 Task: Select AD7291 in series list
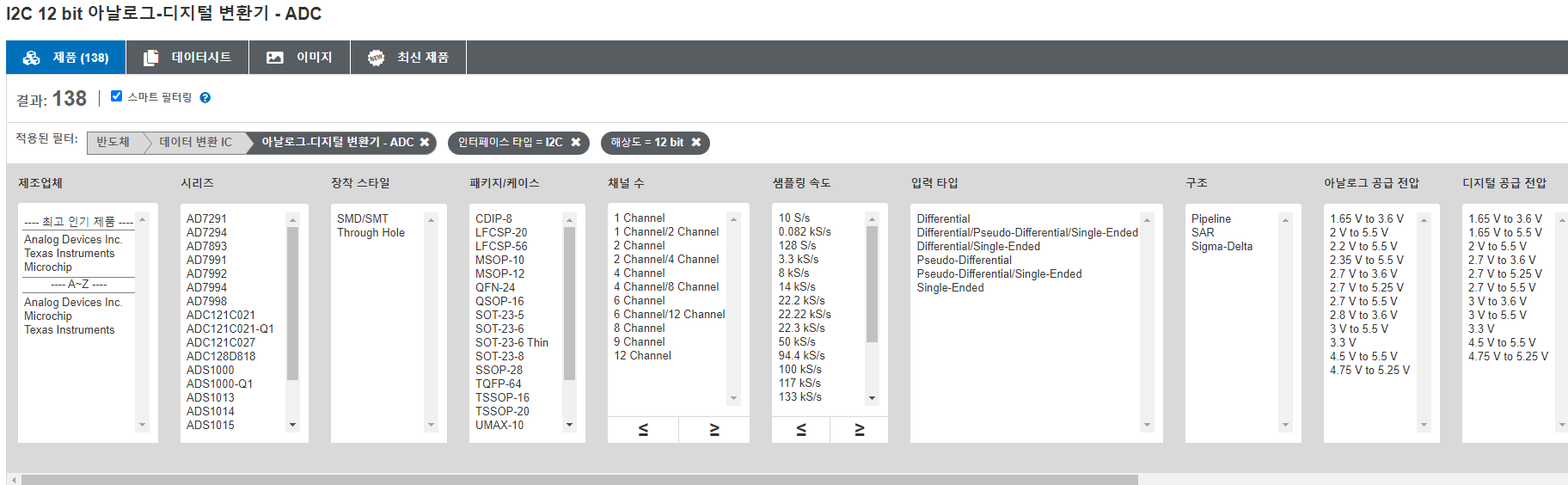tap(206, 218)
